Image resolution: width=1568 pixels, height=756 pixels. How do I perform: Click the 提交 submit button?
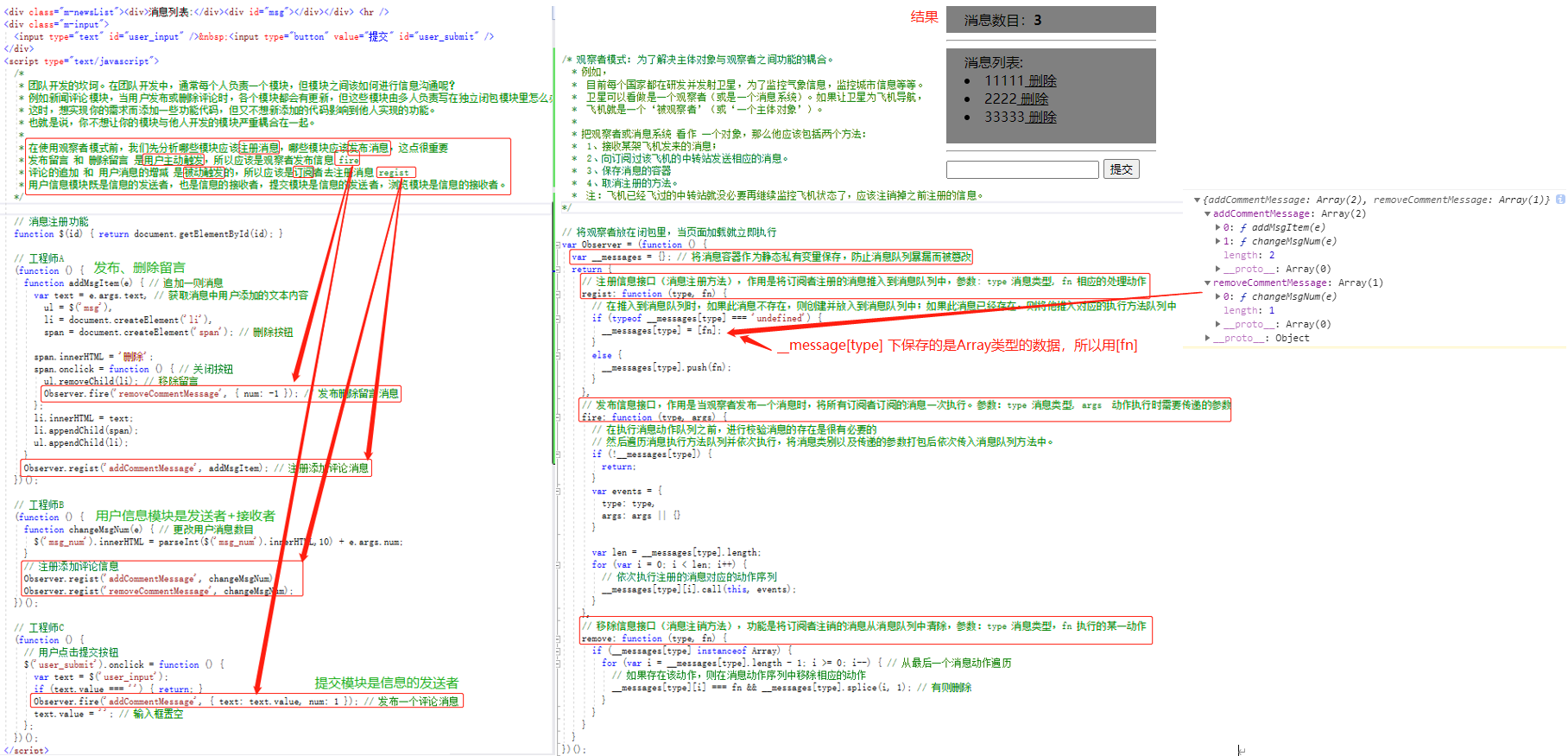1121,169
